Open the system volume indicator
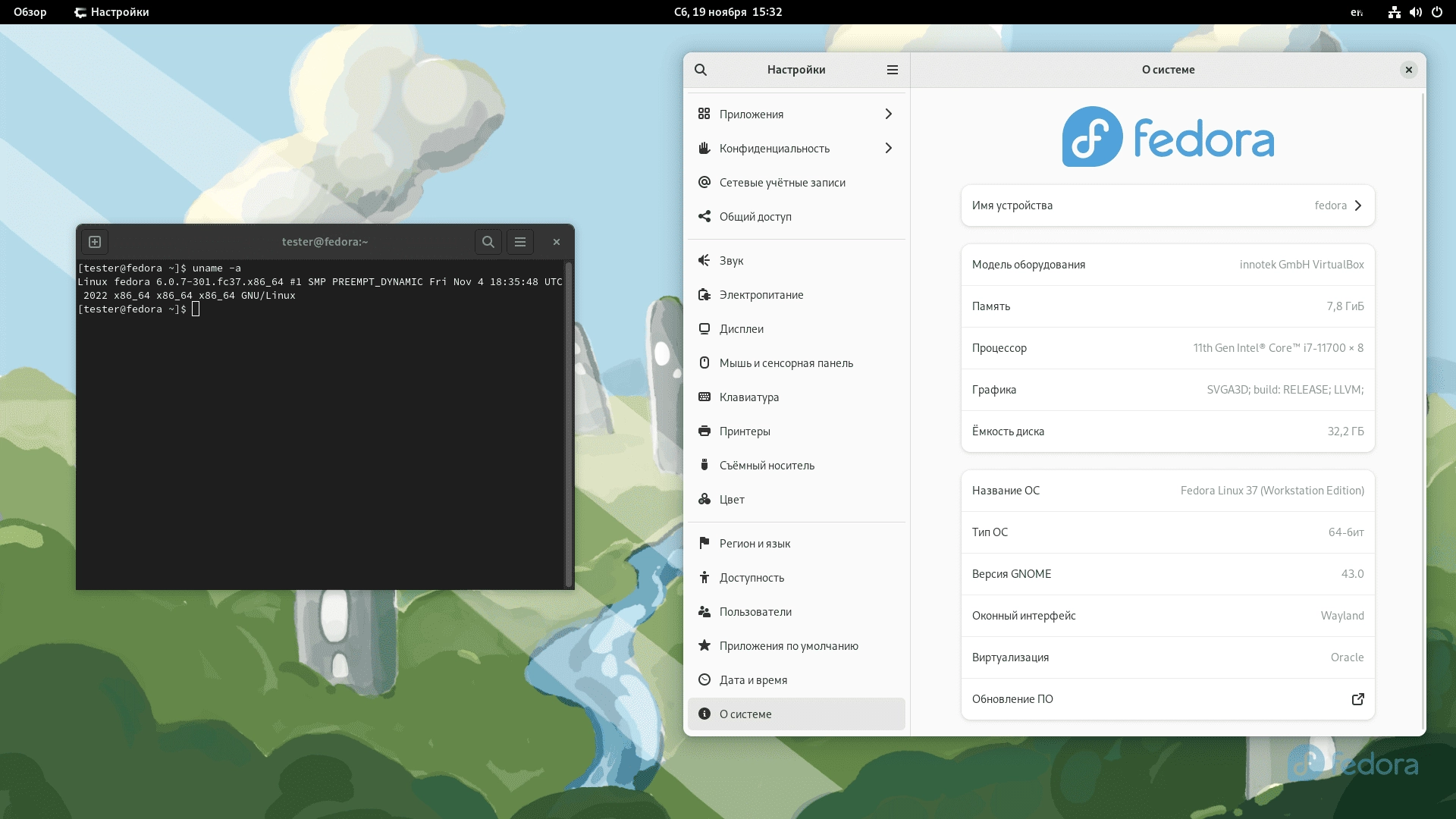 pos(1416,12)
